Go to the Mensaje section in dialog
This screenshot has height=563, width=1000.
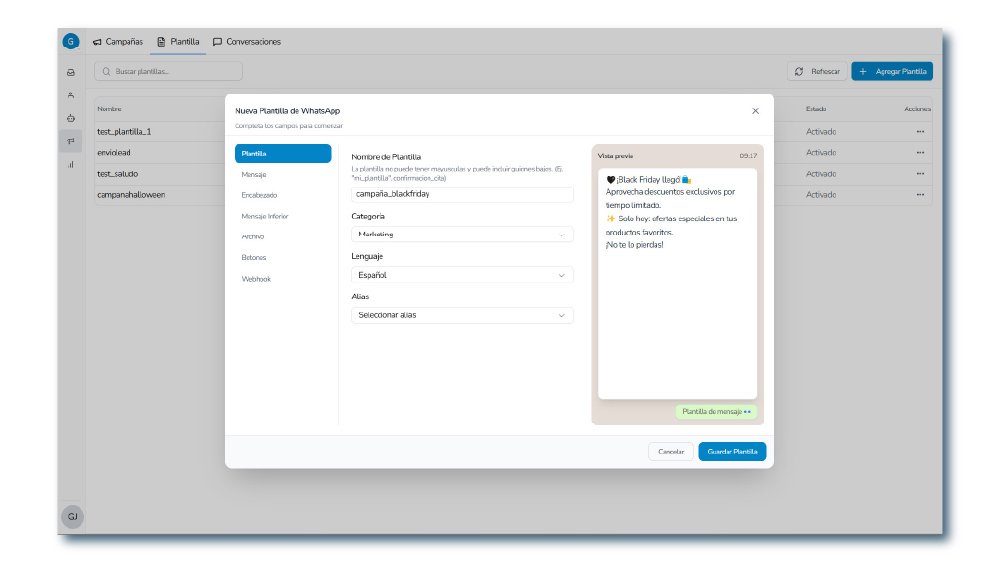(x=254, y=174)
